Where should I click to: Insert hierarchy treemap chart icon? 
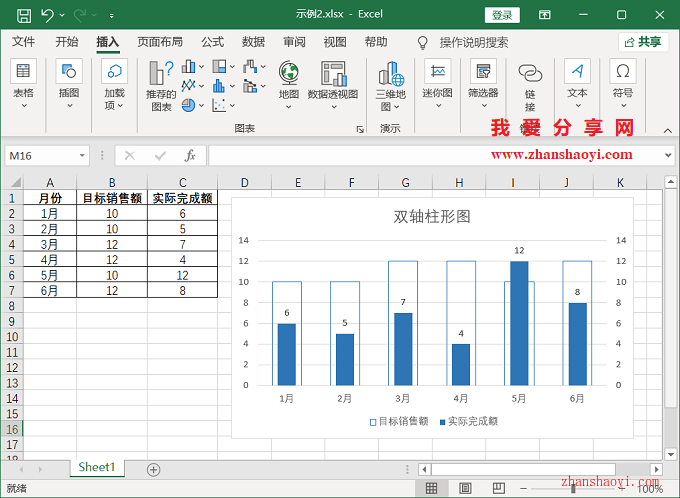219,66
